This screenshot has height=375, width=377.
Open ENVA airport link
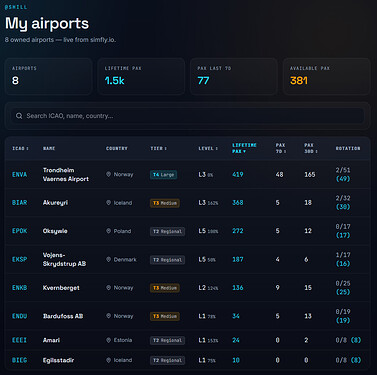point(19,174)
